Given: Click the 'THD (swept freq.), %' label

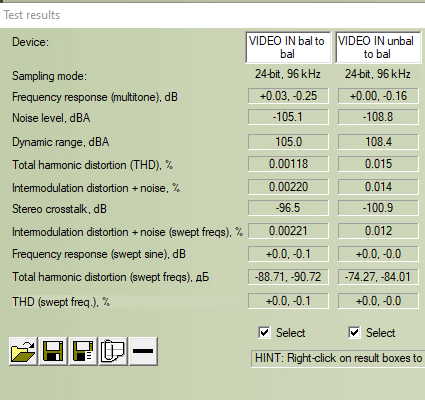Looking at the screenshot, I should tap(61, 302).
